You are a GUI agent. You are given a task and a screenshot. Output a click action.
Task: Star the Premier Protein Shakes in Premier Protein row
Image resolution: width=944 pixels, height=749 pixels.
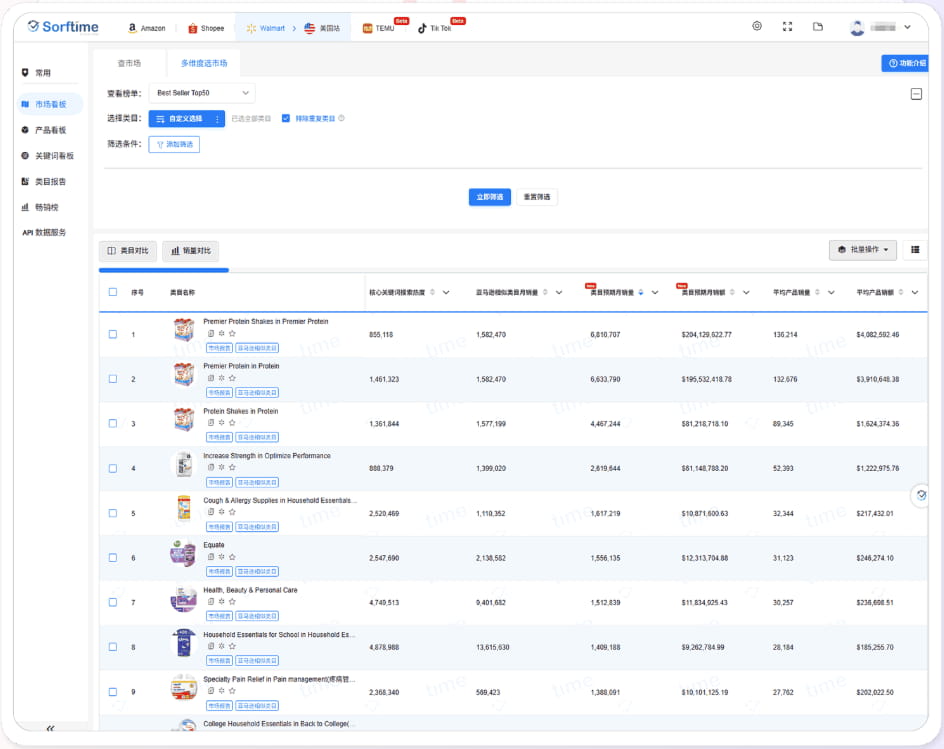coord(232,334)
